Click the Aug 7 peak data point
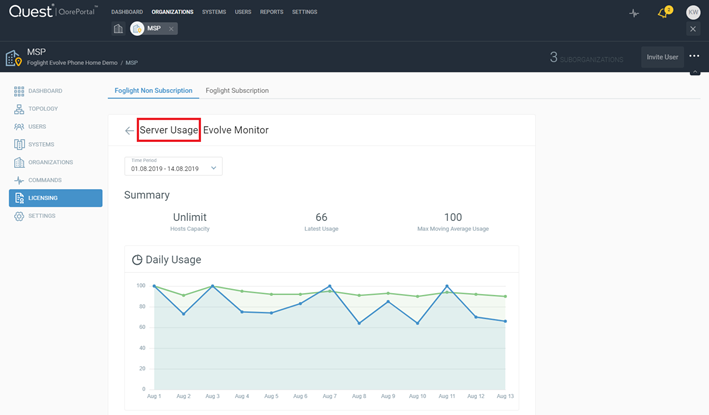This screenshot has width=709, height=415. pos(330,286)
